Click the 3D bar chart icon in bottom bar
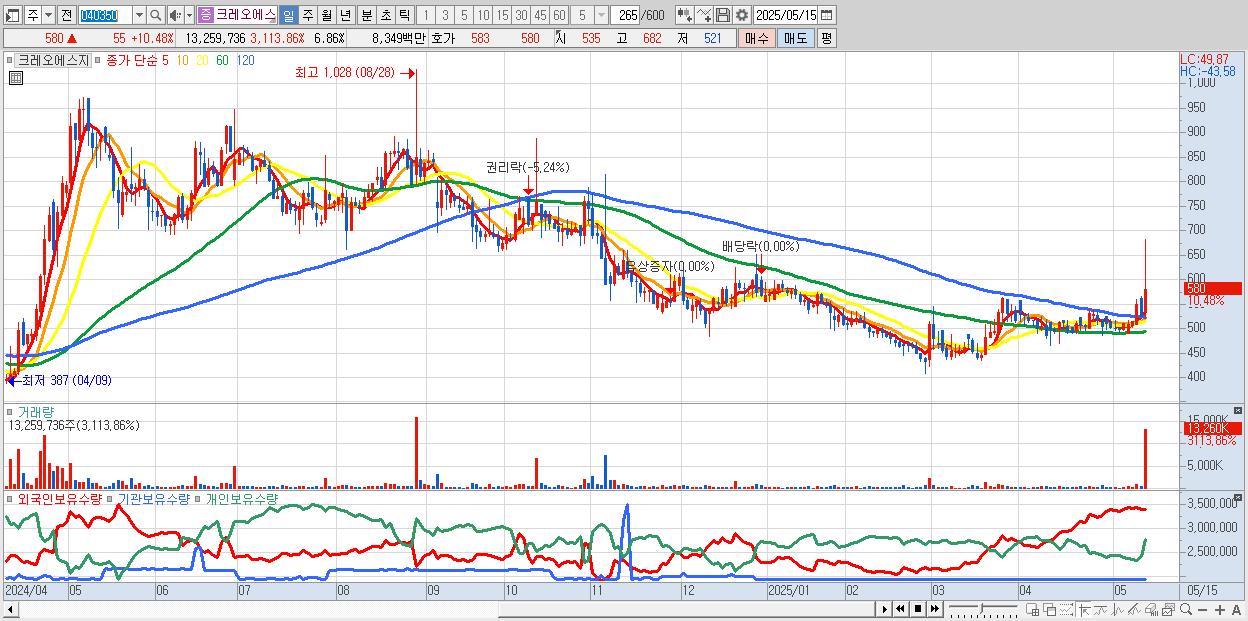The image size is (1248, 621). point(1151,610)
